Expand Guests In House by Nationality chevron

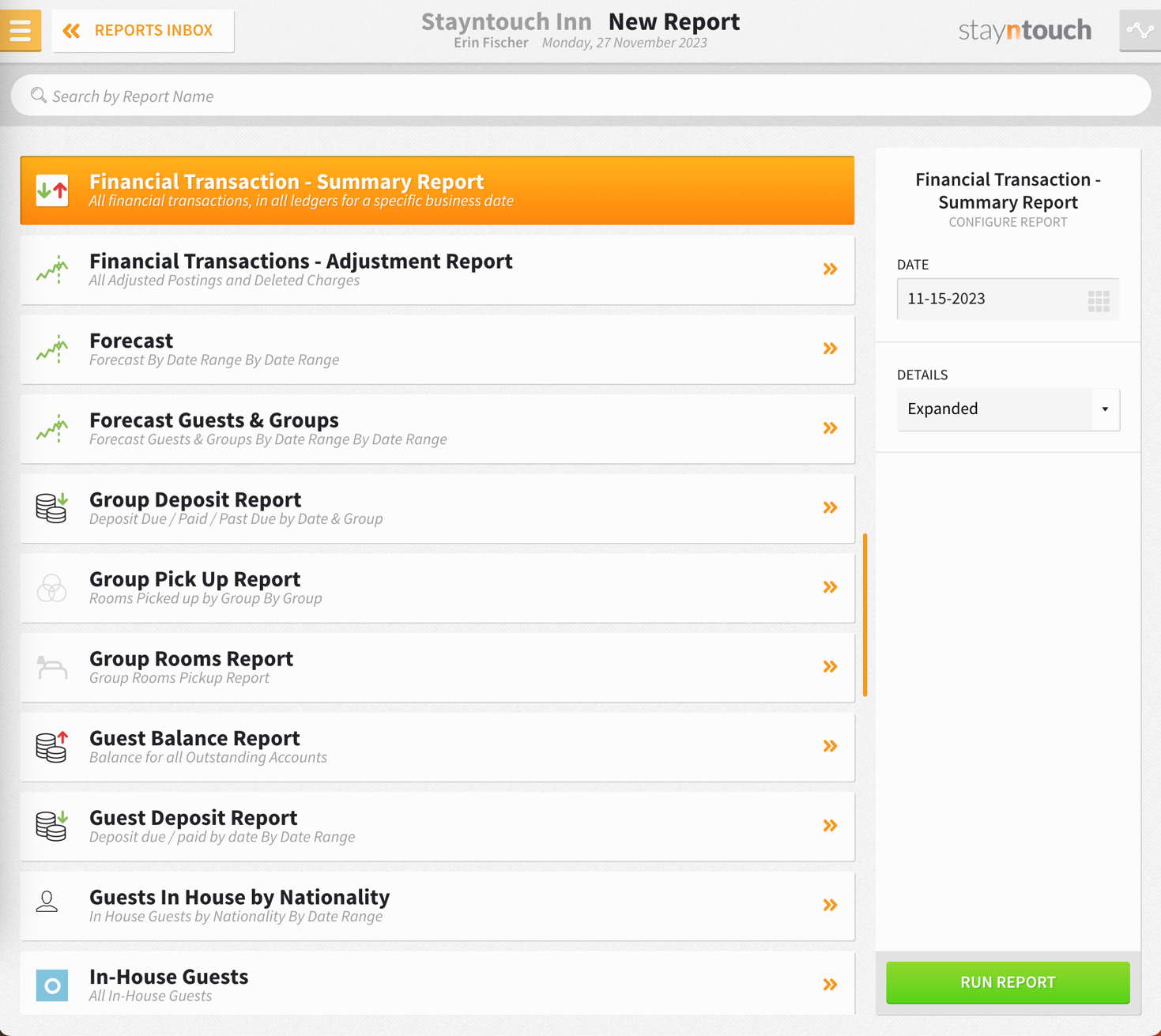(x=830, y=906)
